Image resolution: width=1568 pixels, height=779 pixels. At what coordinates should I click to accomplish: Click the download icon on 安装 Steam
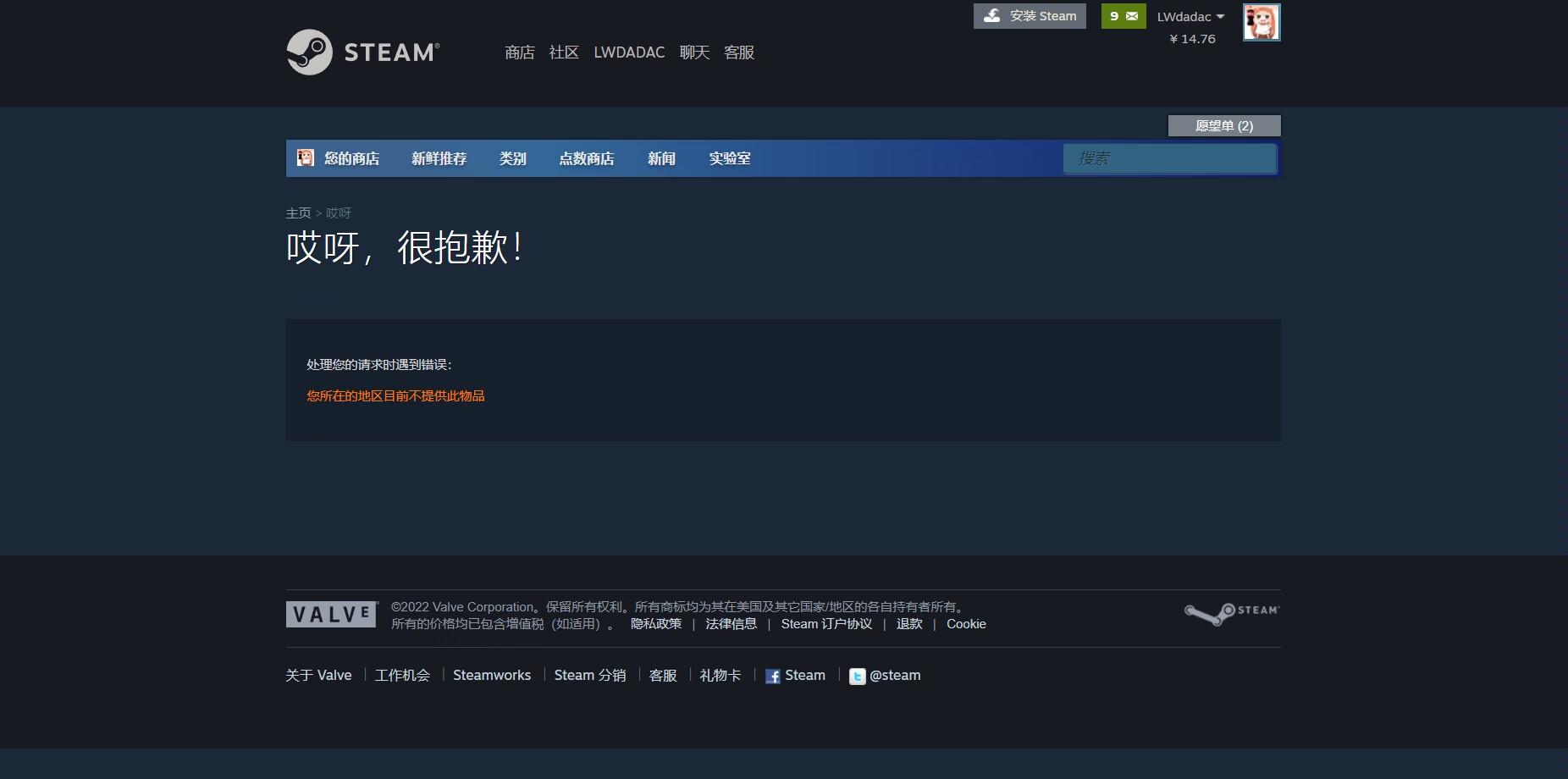992,15
